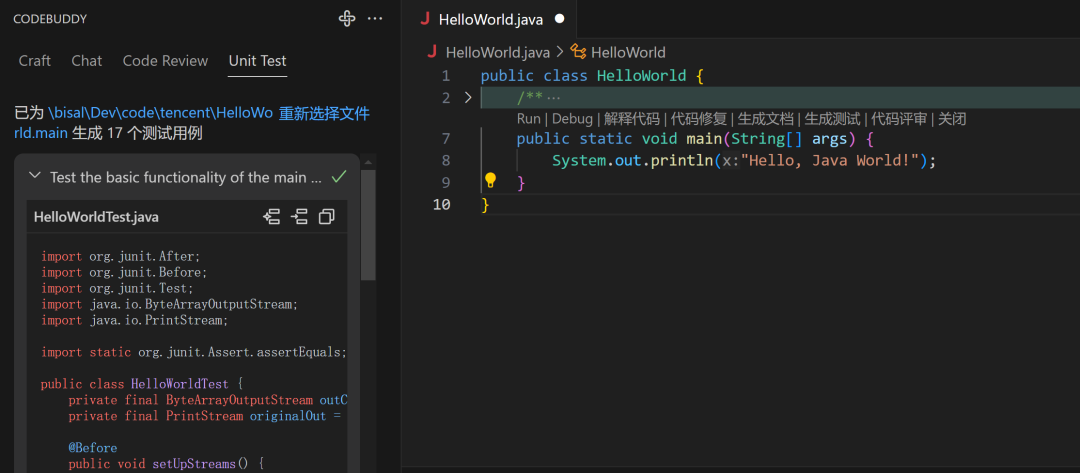Click the HelloWorld.java breadcrumb

(x=498, y=52)
